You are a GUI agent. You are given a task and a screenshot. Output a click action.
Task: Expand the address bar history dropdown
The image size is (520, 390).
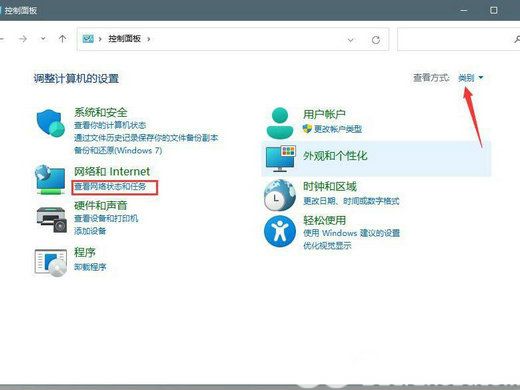(350, 40)
